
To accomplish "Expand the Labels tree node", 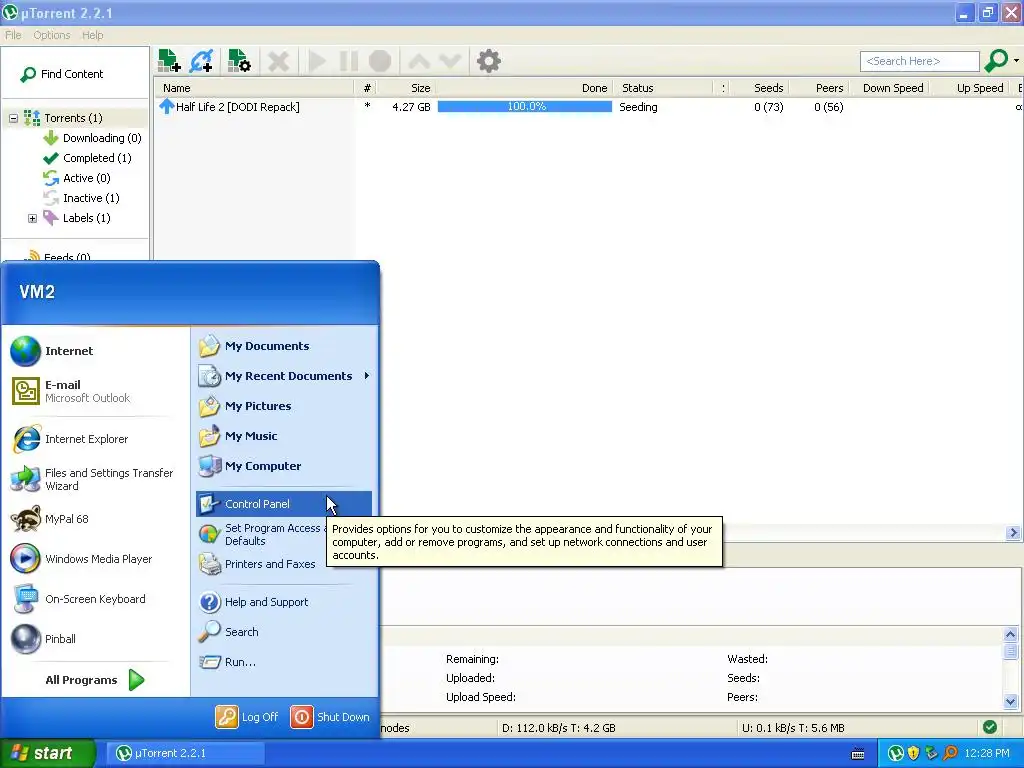I will pos(32,218).
